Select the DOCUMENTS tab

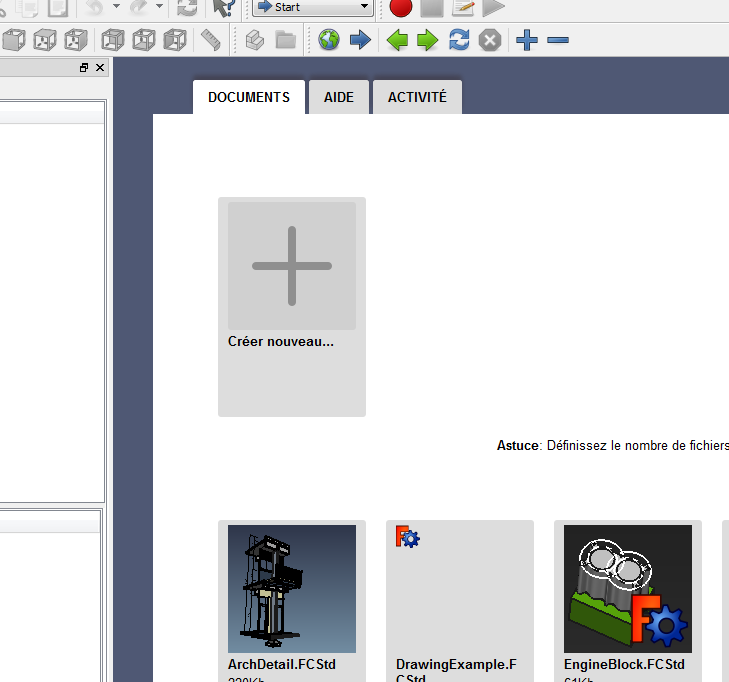(x=249, y=97)
